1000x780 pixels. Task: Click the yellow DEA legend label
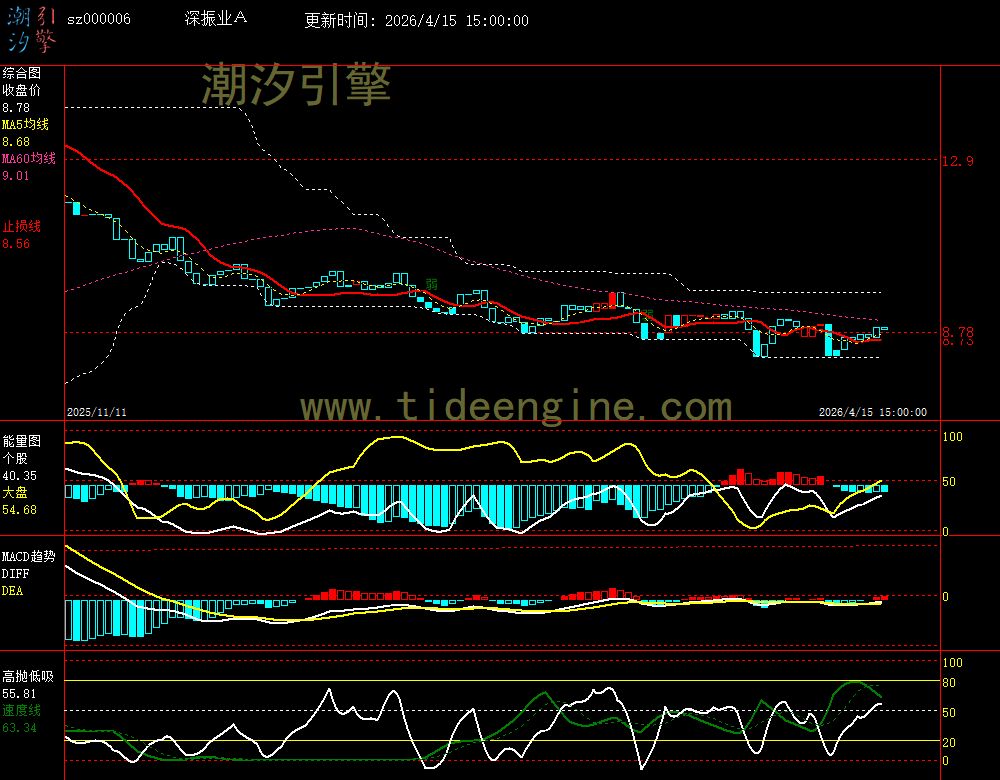pyautogui.click(x=12, y=591)
